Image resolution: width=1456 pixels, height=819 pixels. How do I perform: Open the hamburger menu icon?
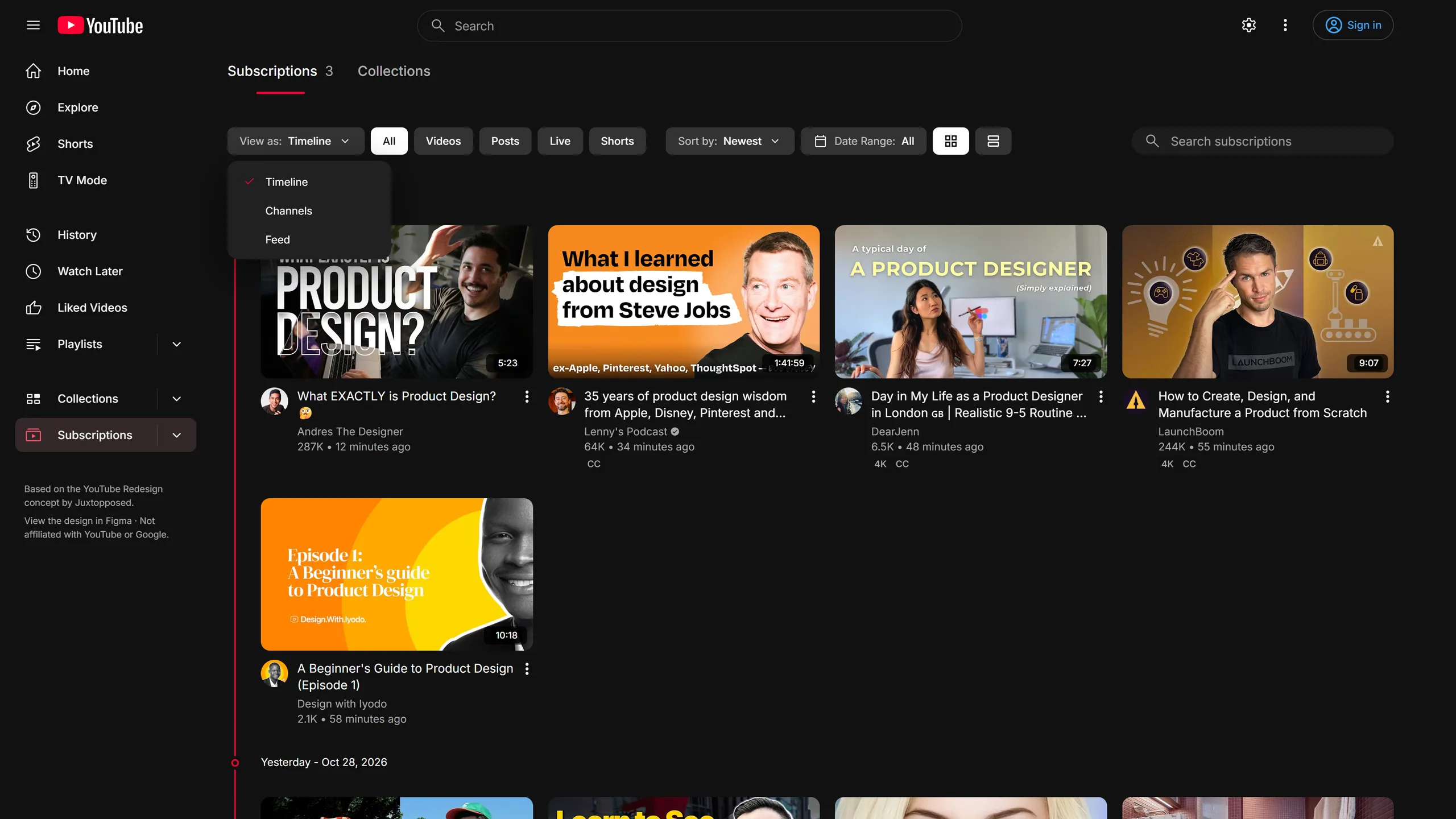33,25
